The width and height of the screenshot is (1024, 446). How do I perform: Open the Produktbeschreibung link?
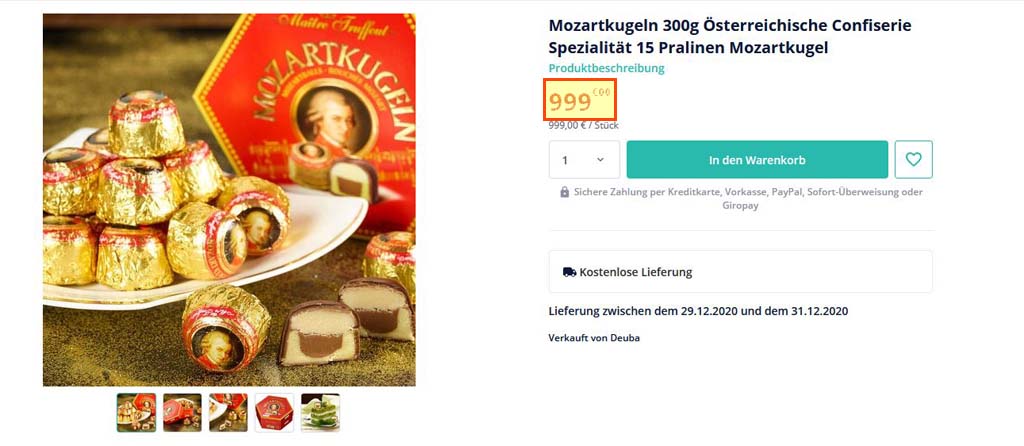click(x=606, y=68)
